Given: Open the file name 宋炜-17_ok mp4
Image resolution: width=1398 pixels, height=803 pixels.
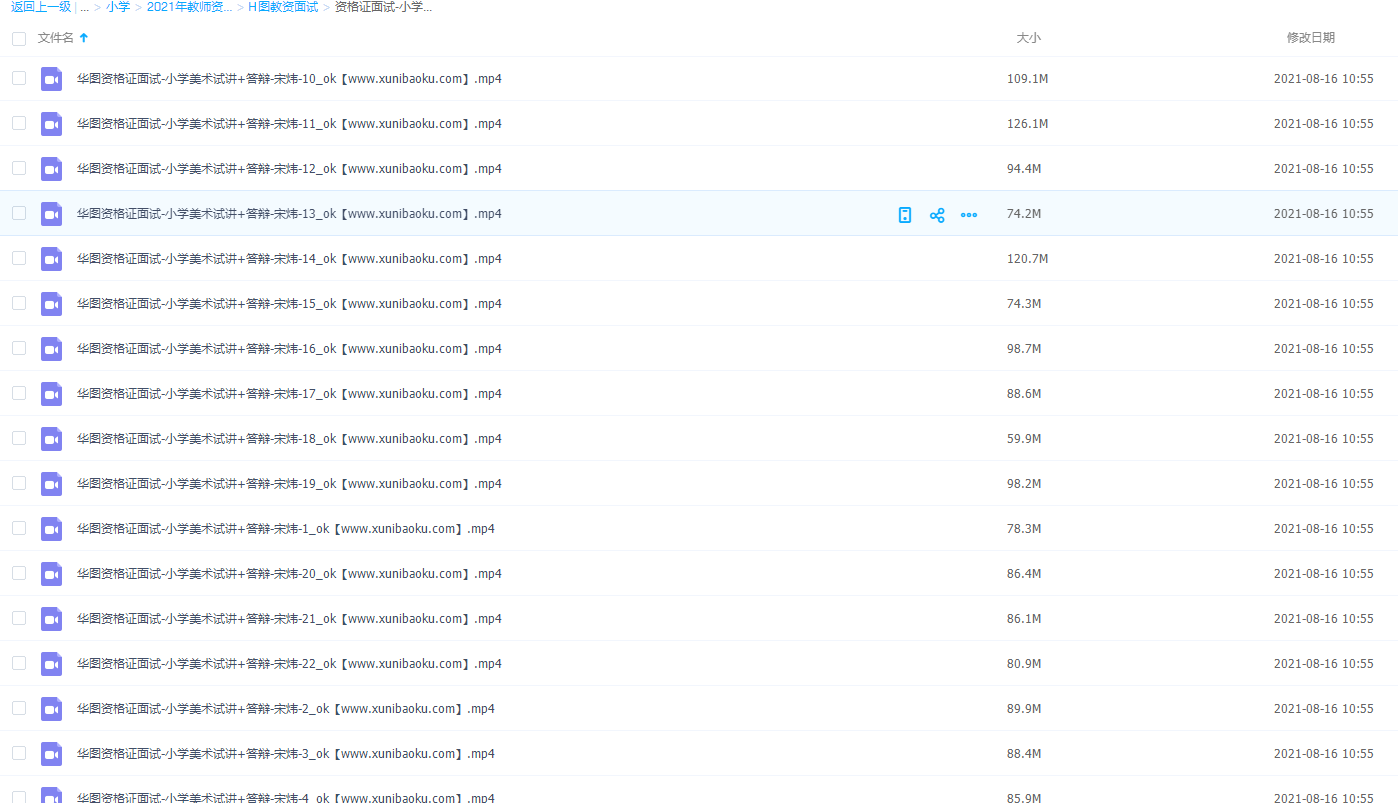Looking at the screenshot, I should point(289,394).
